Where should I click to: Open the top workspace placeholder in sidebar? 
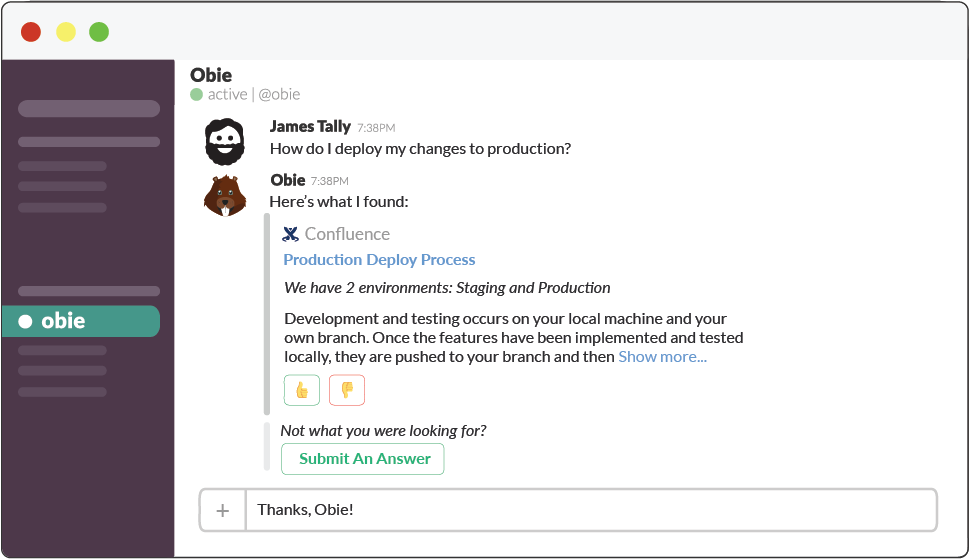89,109
